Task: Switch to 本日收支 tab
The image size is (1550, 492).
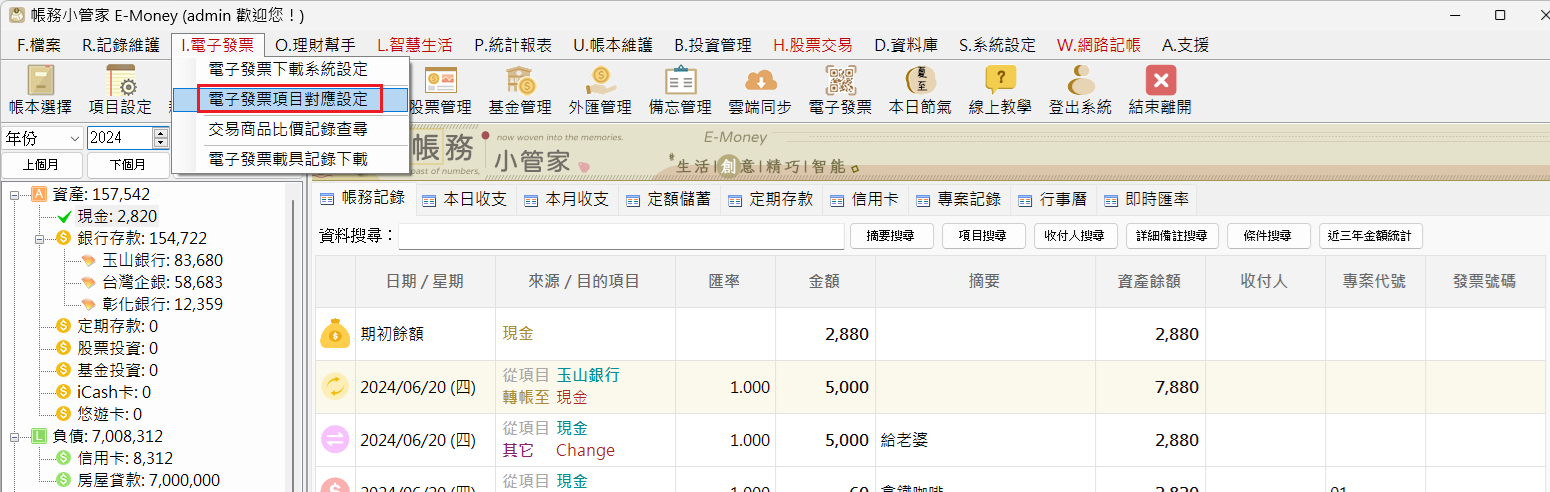Action: tap(466, 199)
